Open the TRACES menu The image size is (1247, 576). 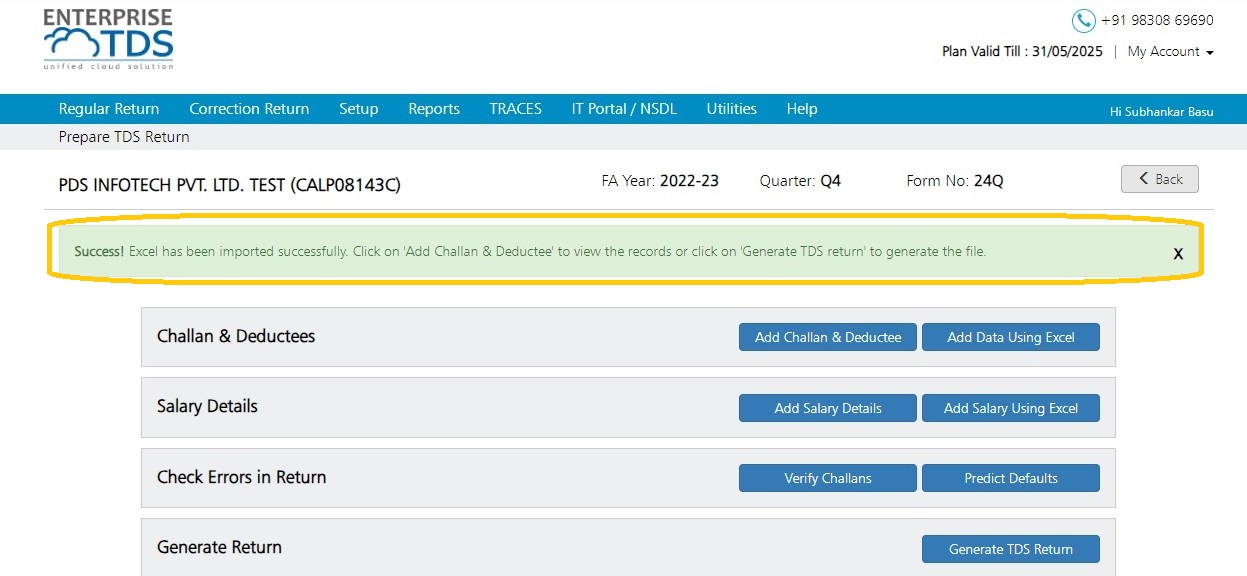point(515,109)
